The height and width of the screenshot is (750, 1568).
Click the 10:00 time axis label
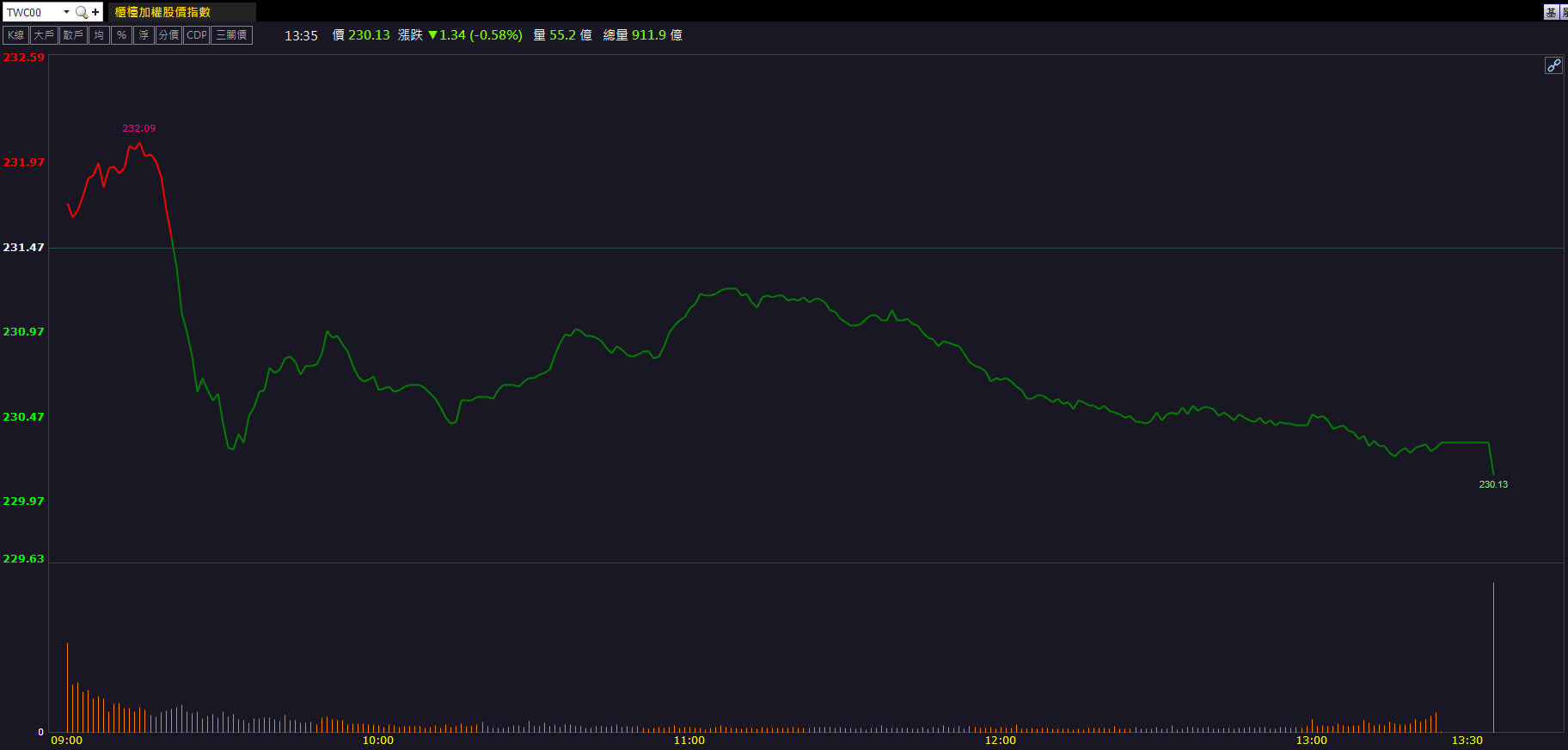coord(378,741)
